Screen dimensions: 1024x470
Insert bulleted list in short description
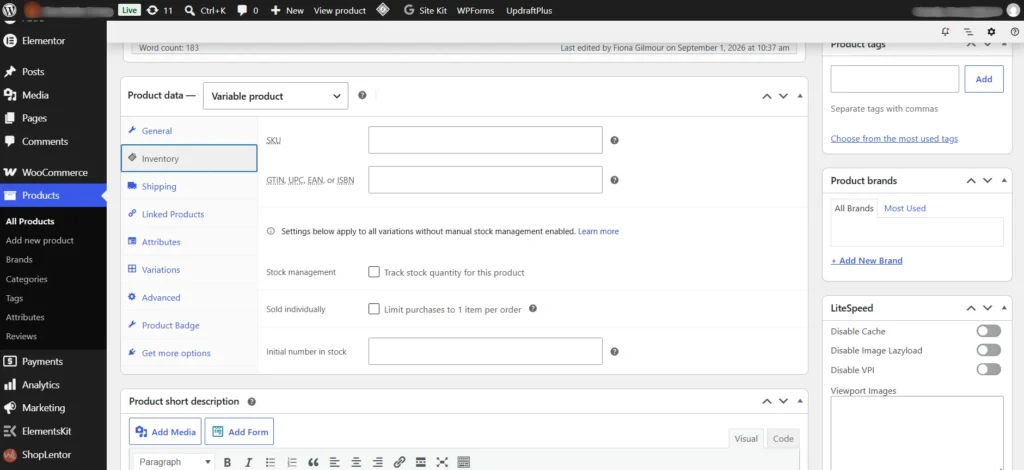tap(270, 462)
